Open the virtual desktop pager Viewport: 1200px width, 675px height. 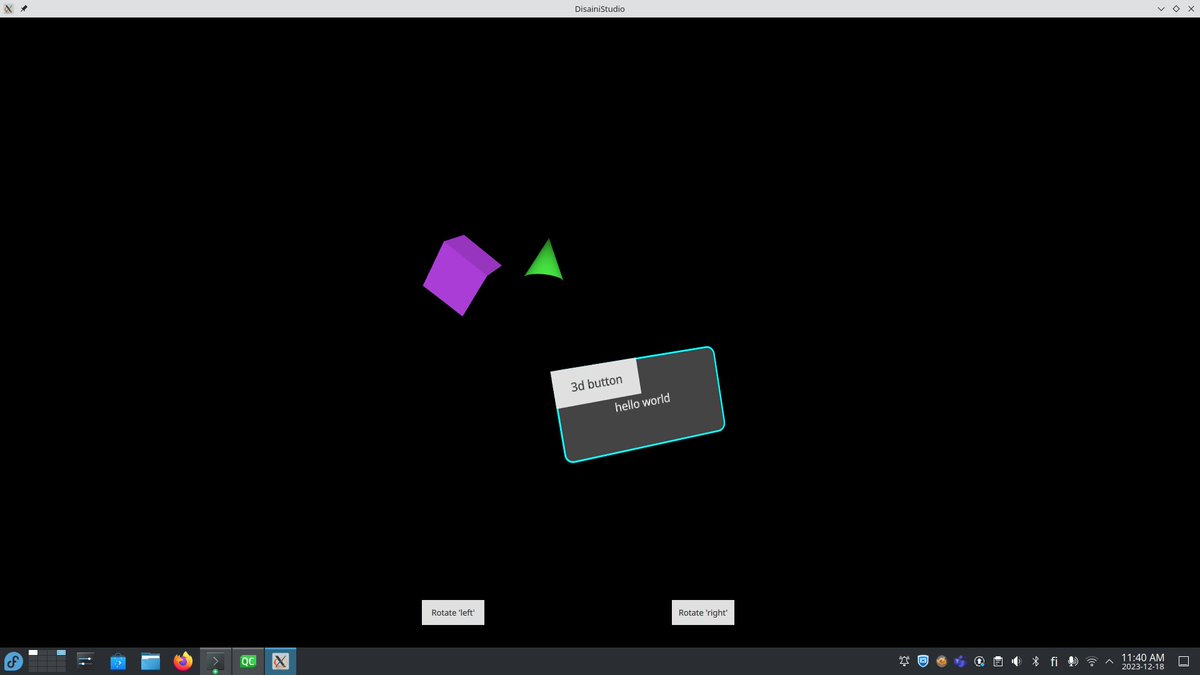47,661
